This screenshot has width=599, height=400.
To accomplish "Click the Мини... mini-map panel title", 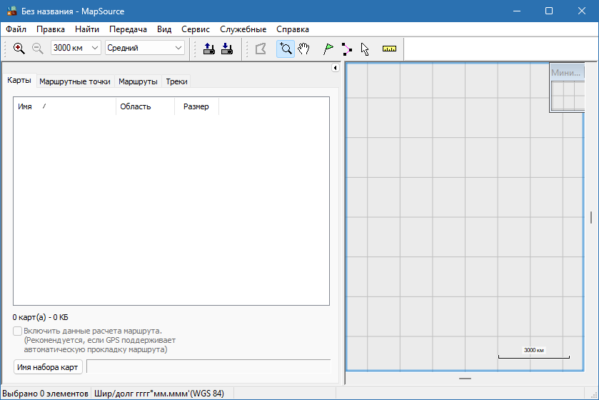I will click(567, 73).
